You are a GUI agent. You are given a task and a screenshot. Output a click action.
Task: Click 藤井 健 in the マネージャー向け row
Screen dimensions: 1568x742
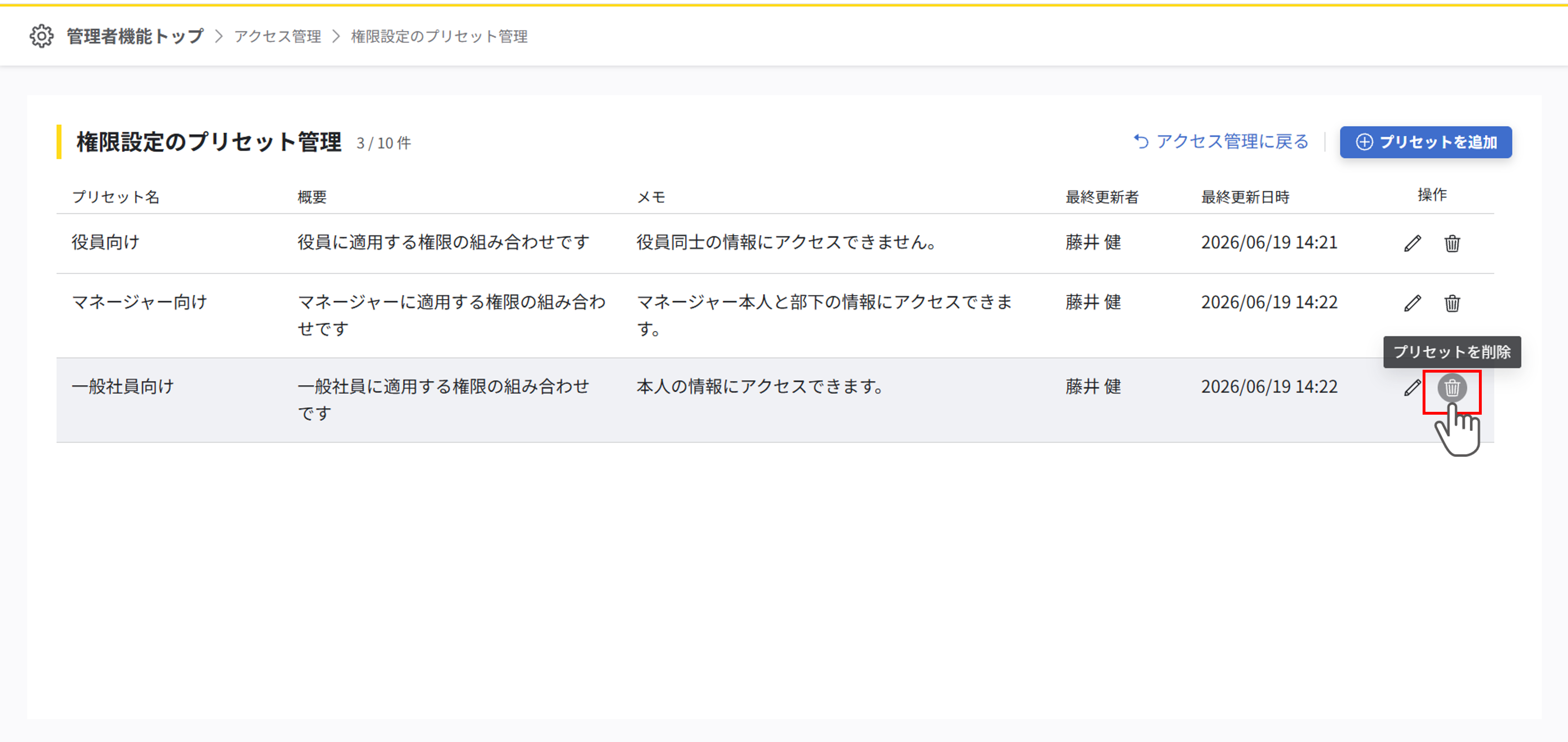[x=1093, y=302]
